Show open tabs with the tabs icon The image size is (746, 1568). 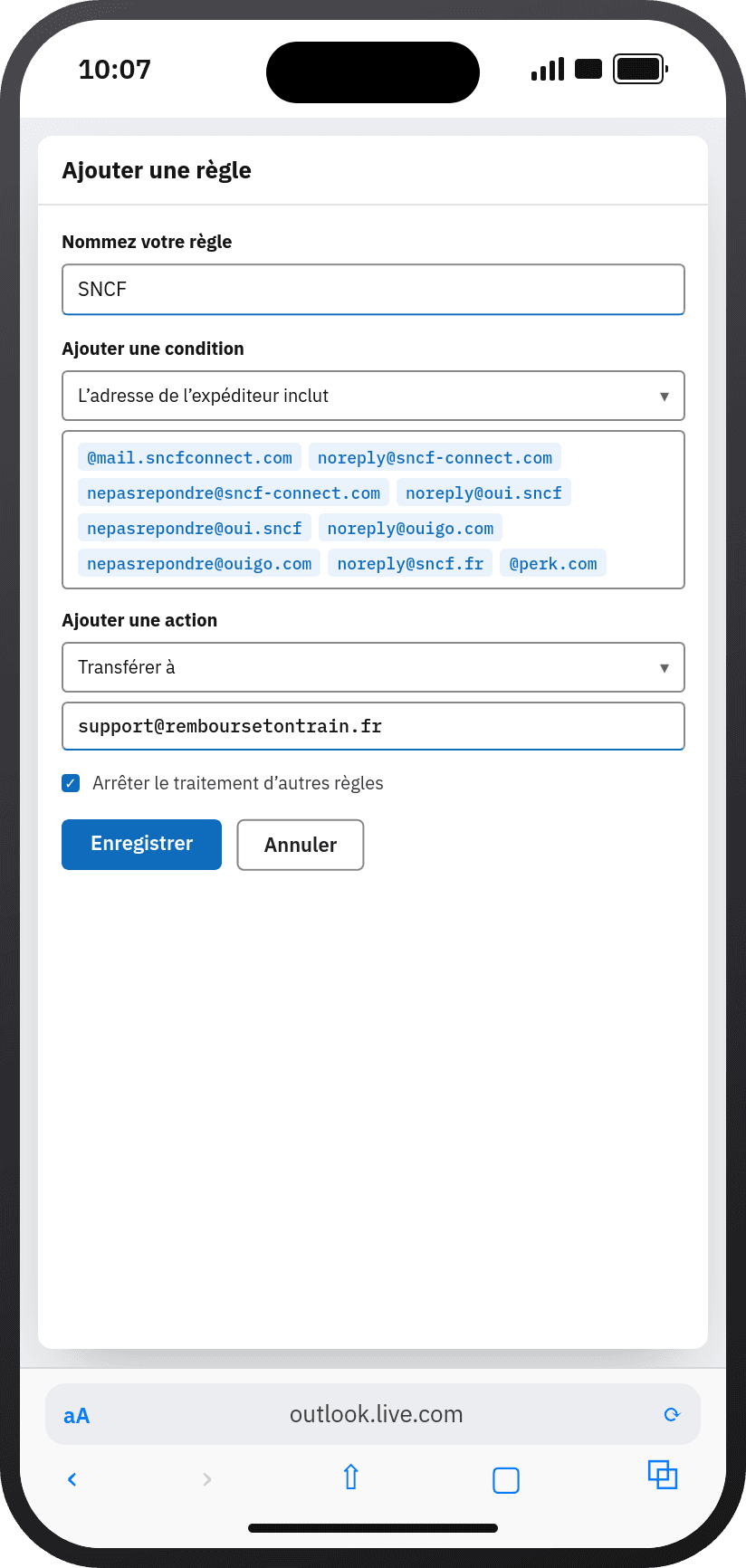663,1475
